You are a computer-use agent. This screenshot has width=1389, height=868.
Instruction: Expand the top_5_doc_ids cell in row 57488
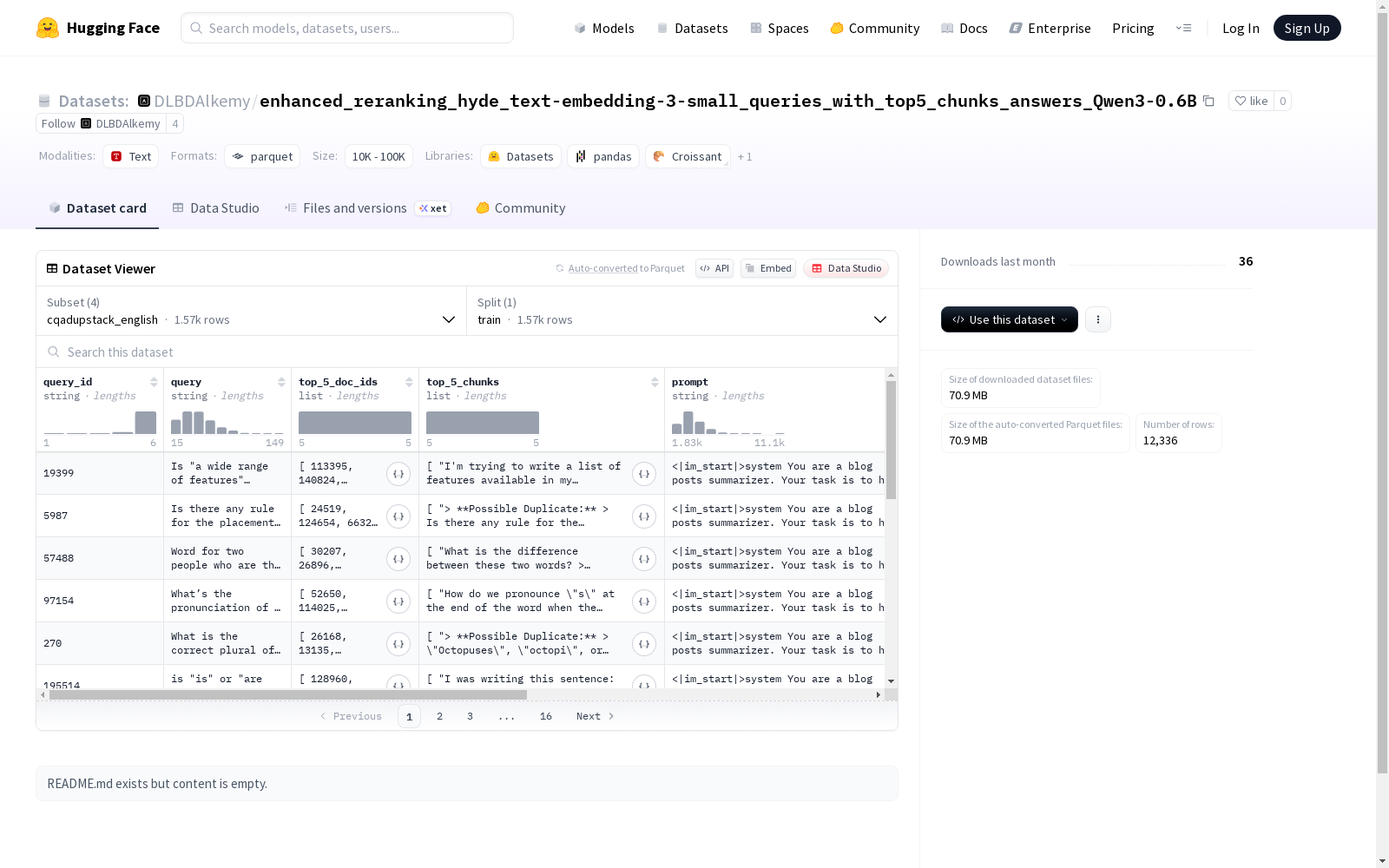(398, 558)
